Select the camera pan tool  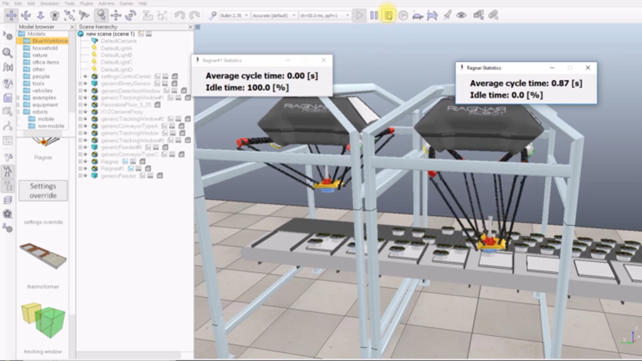(x=11, y=16)
